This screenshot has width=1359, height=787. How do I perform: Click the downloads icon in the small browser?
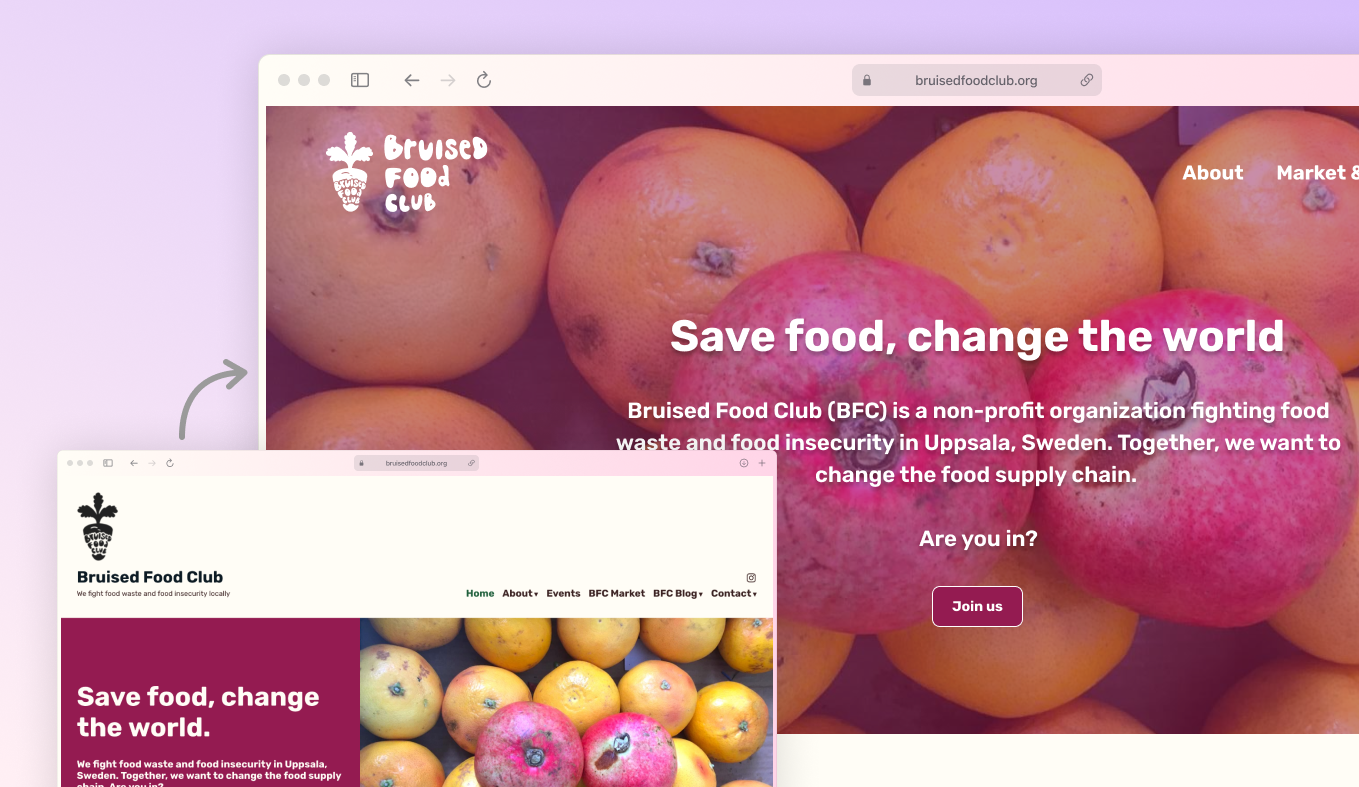tap(744, 463)
